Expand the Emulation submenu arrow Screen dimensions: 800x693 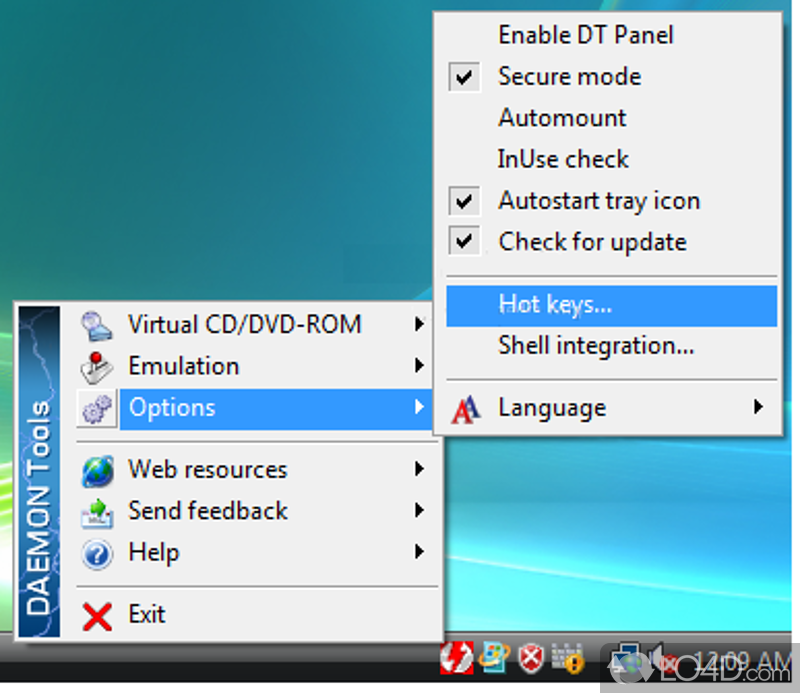tap(419, 366)
